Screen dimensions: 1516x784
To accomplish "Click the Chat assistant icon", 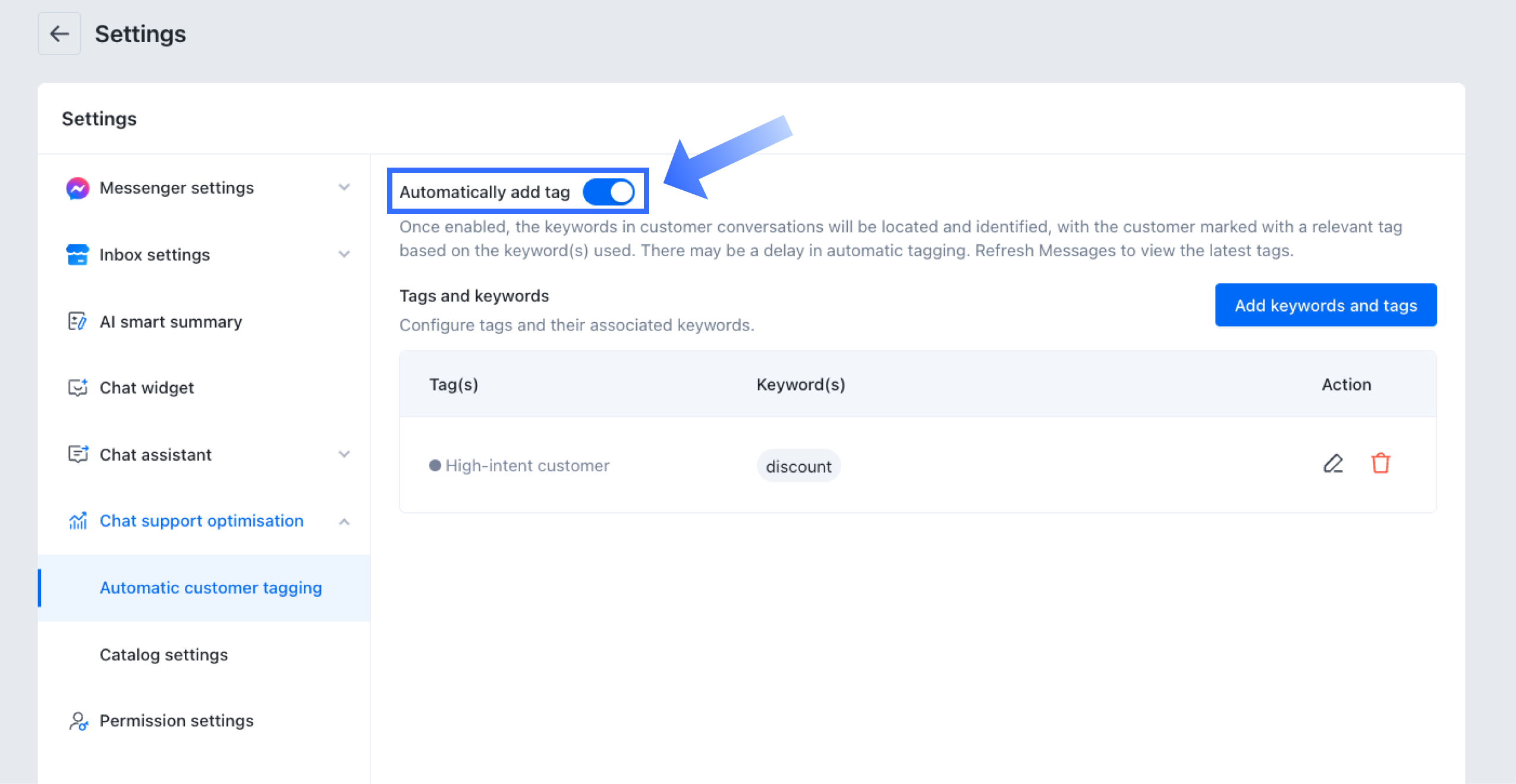I will point(77,454).
